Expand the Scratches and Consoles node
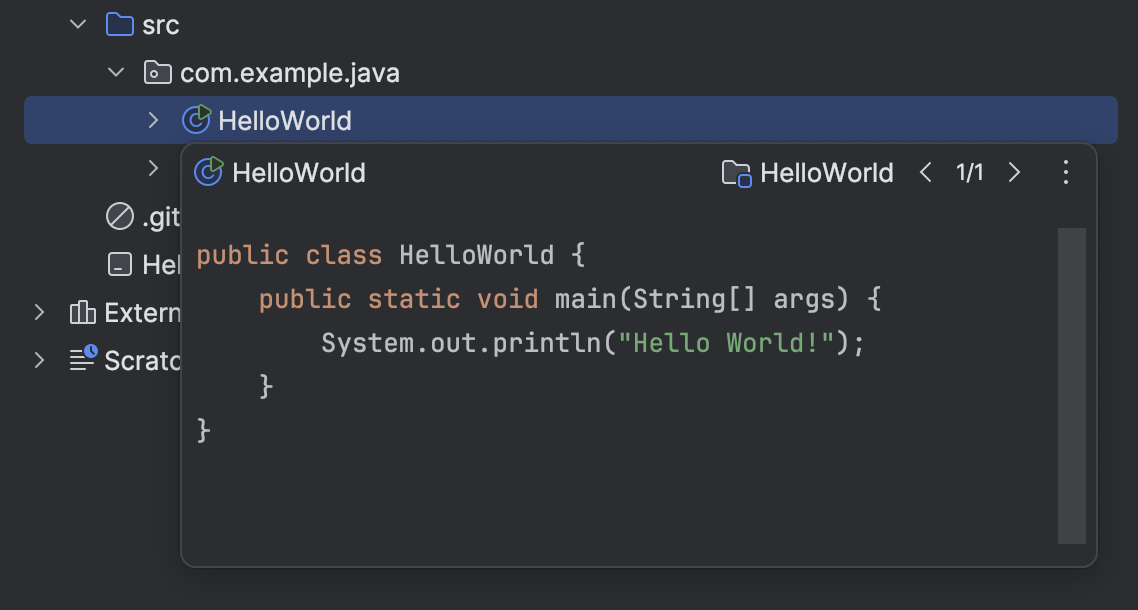The image size is (1138, 610). click(x=40, y=360)
